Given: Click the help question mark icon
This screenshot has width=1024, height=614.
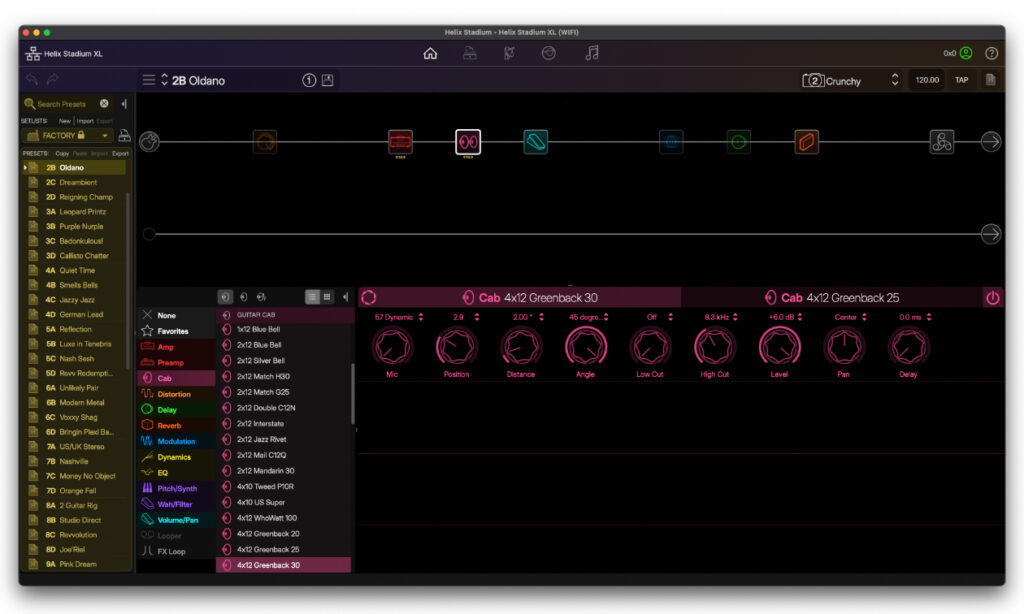Looking at the screenshot, I should coord(991,53).
